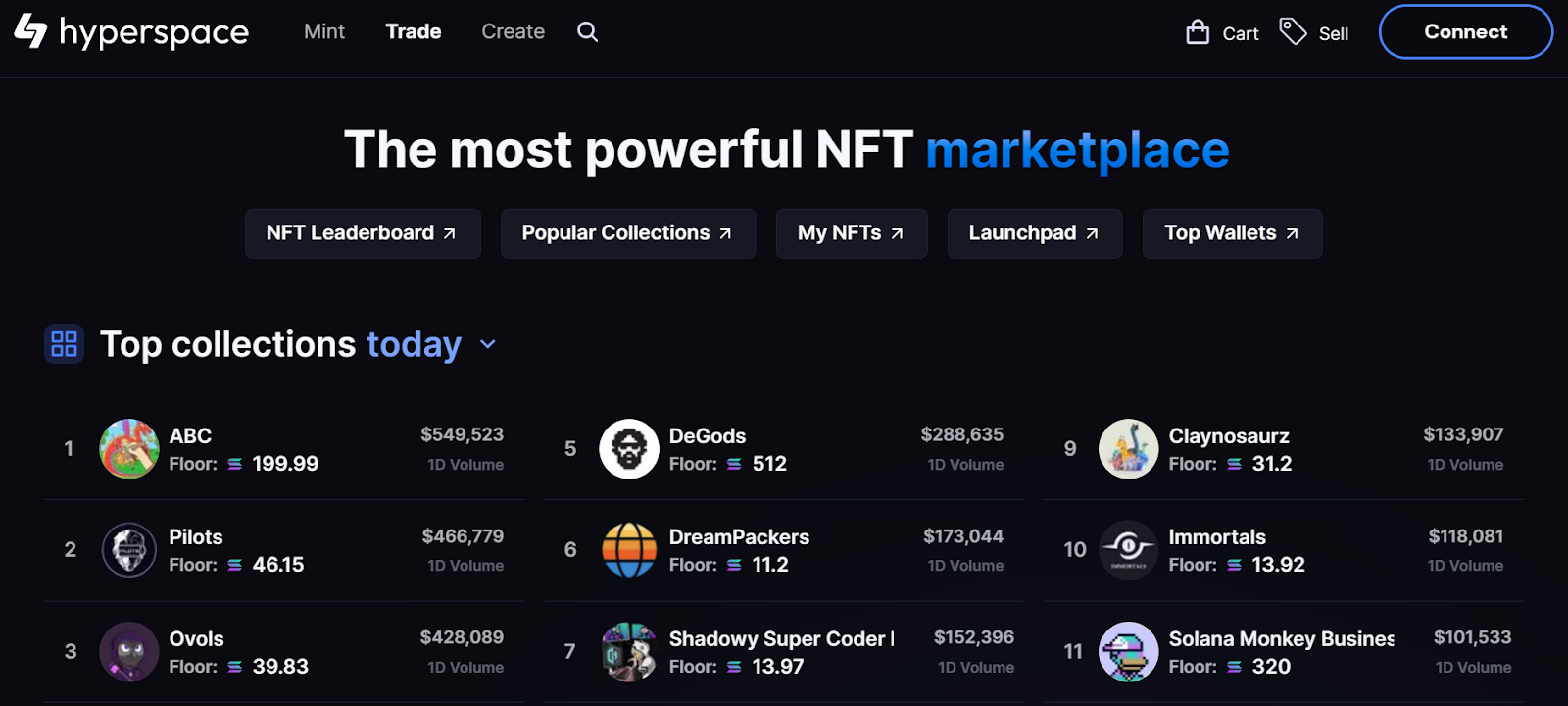The width and height of the screenshot is (1568, 706).
Task: Click the $466,779 volume value
Action: (463, 536)
